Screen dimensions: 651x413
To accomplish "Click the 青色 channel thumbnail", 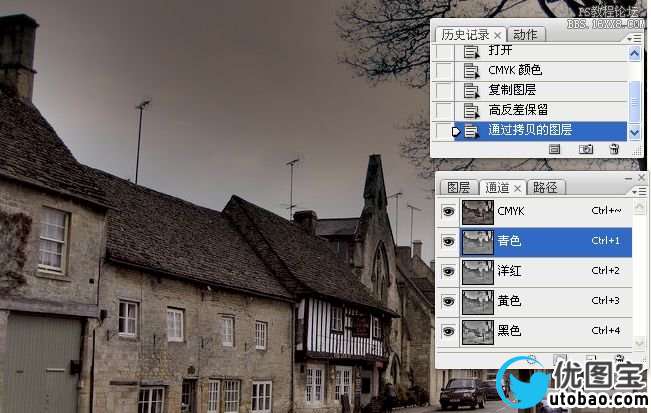I will pyautogui.click(x=478, y=241).
